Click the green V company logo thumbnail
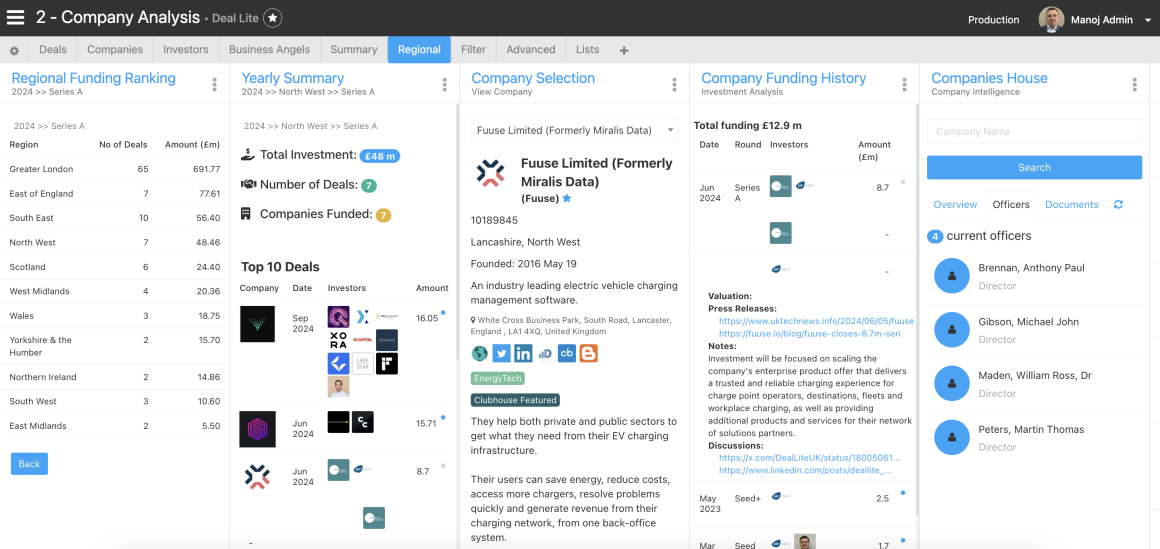The image size is (1160, 549). pyautogui.click(x=257, y=324)
